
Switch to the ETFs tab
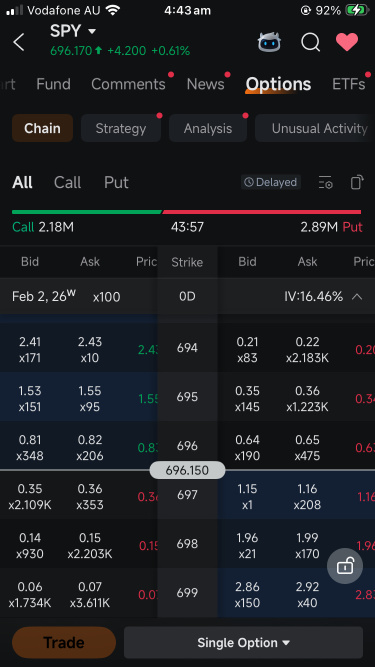tap(349, 84)
